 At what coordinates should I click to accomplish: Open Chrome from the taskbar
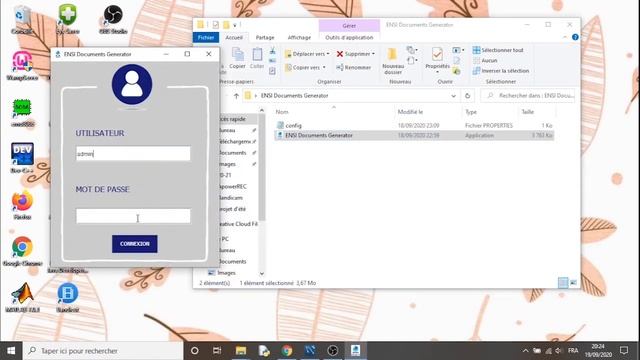pos(287,351)
